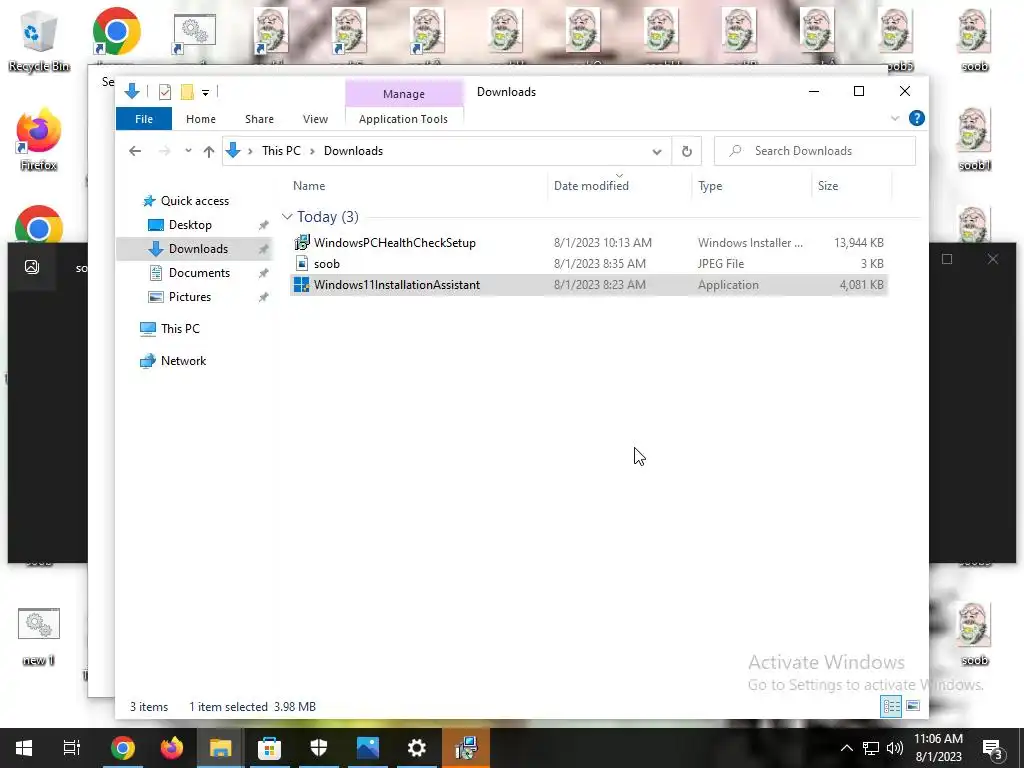Show the taskbar clock calendar
The height and width of the screenshot is (768, 1024).
tap(938, 748)
